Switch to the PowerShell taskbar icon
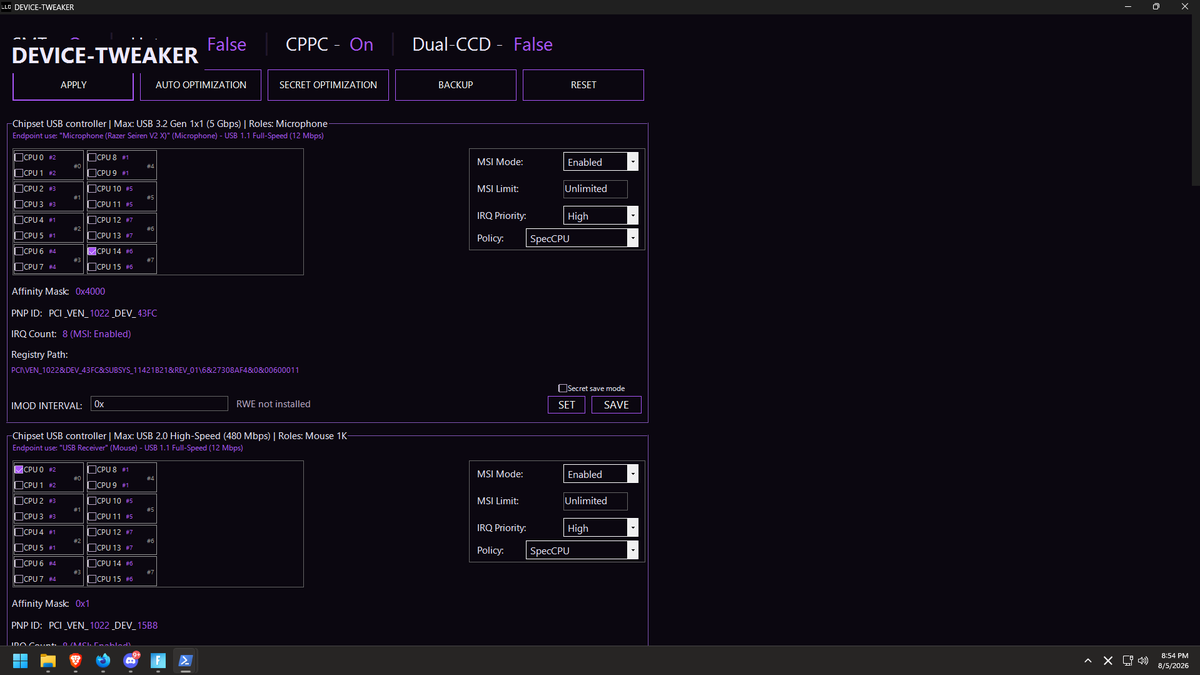 pyautogui.click(x=186, y=661)
